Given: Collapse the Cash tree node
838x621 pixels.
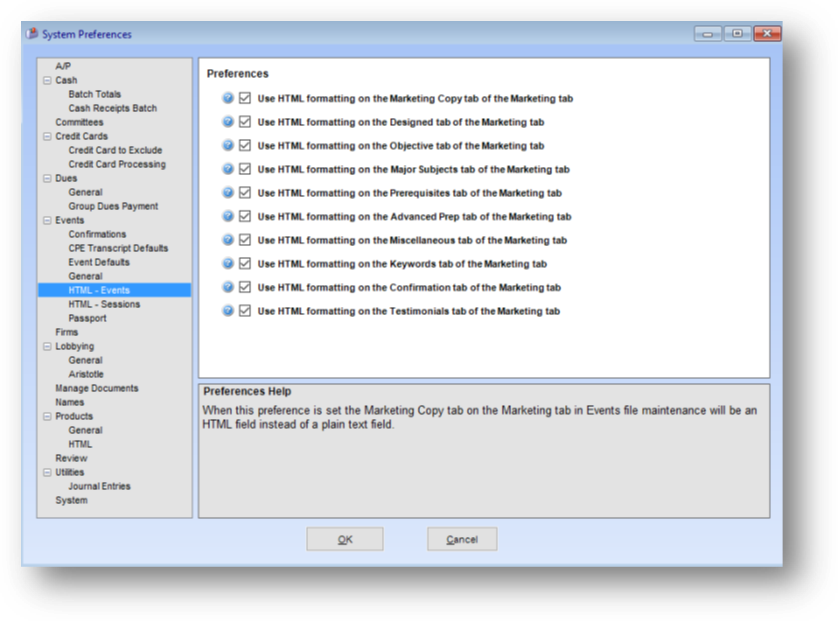Looking at the screenshot, I should (x=47, y=80).
